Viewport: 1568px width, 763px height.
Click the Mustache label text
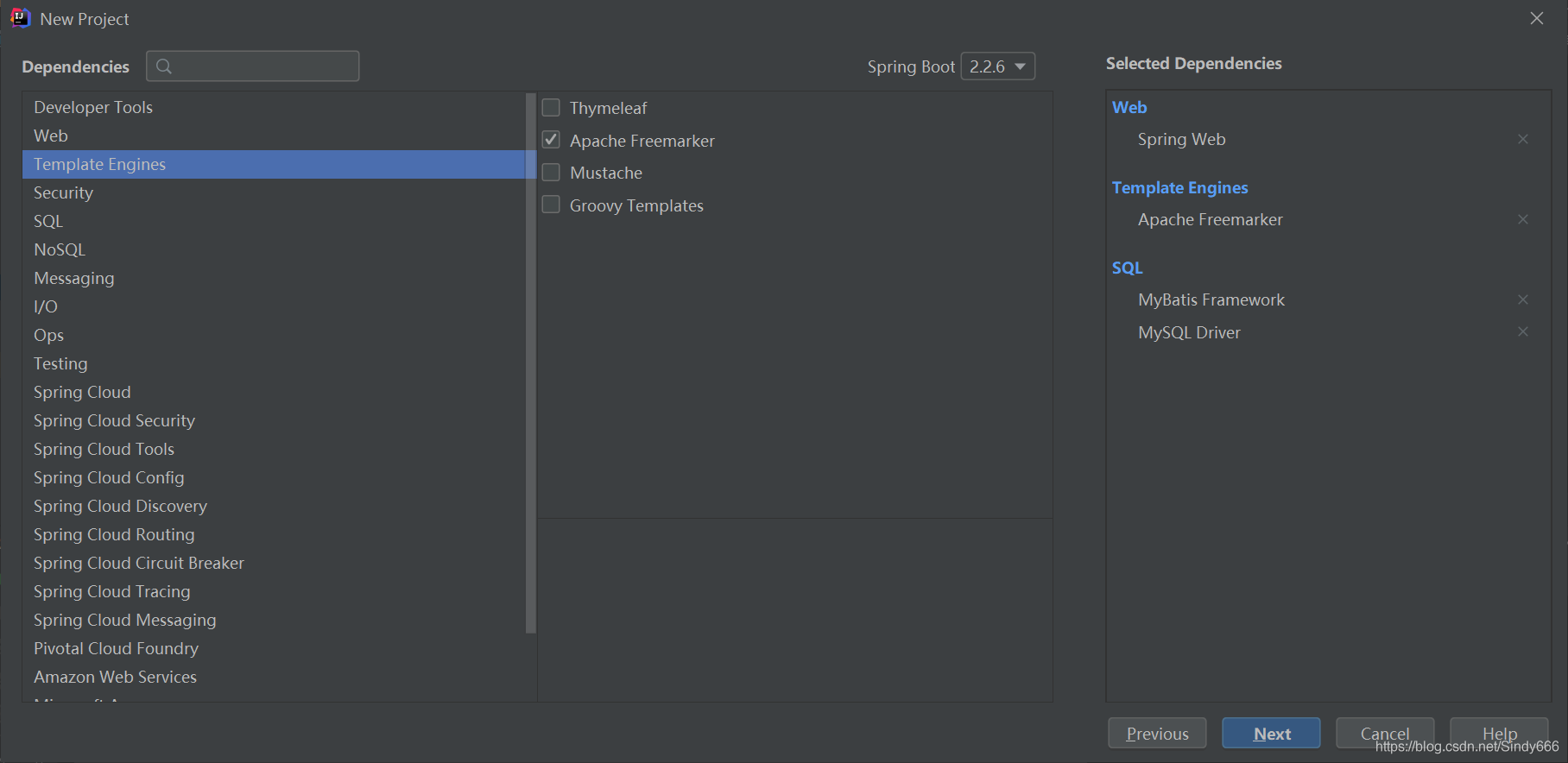pyautogui.click(x=606, y=173)
